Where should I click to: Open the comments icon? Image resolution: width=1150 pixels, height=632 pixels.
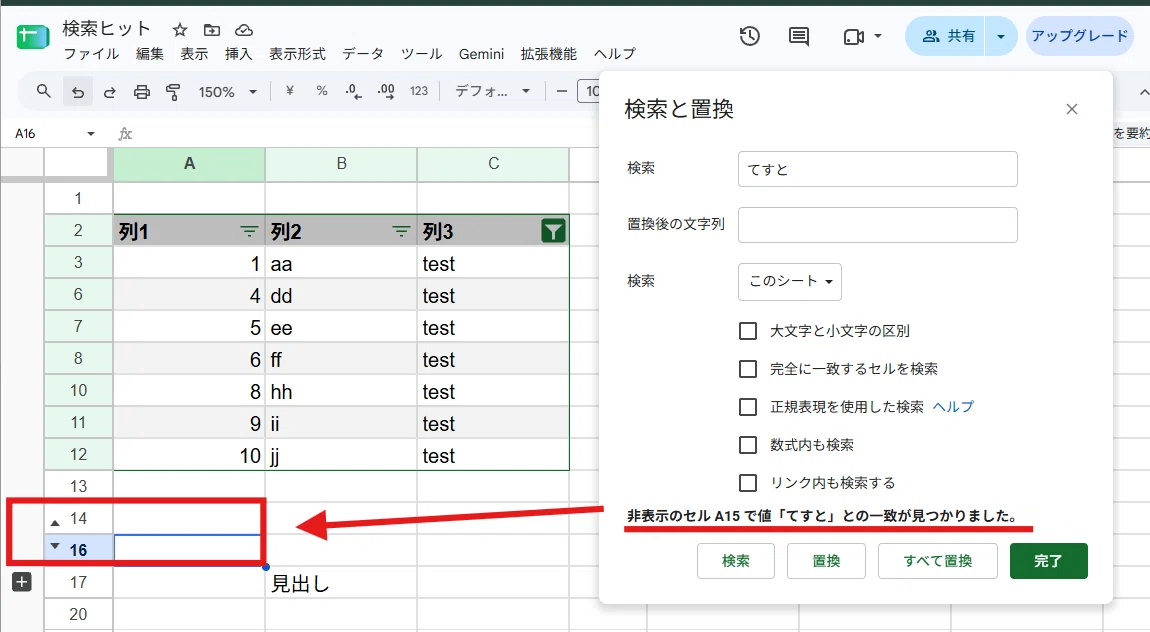(x=799, y=36)
